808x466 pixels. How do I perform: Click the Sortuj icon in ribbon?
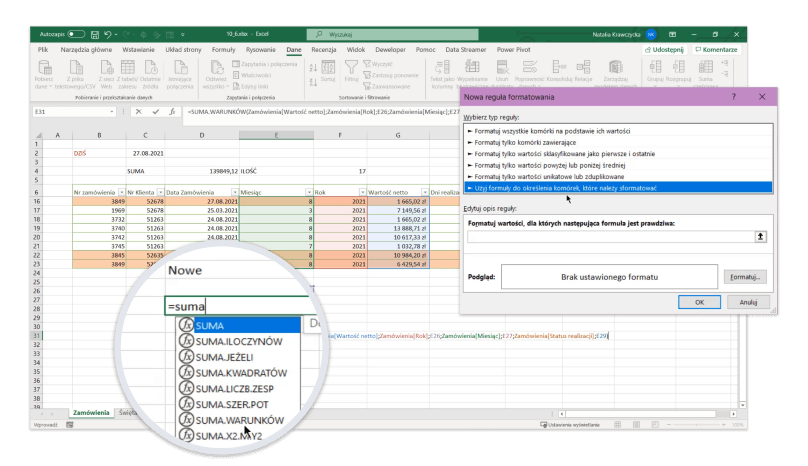pyautogui.click(x=327, y=69)
